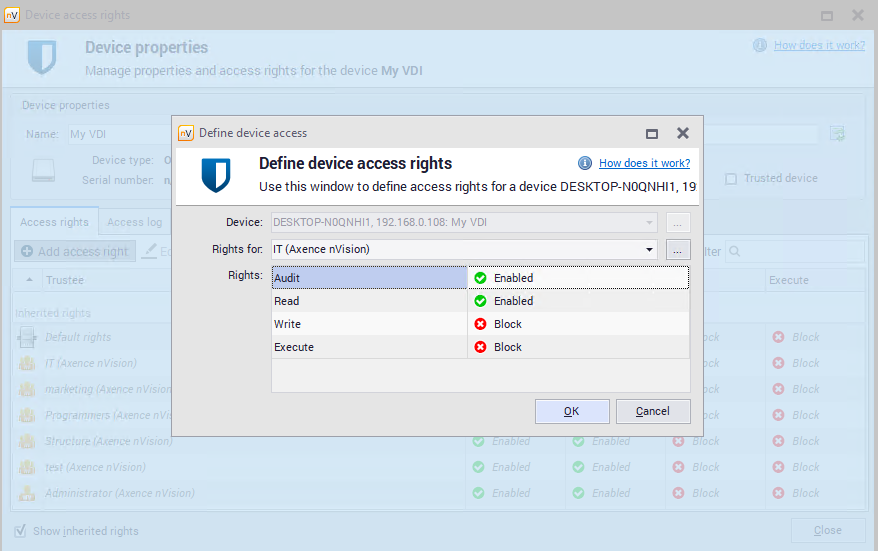Uncheck Show inherited rights checkbox
The width and height of the screenshot is (878, 551).
[20, 531]
